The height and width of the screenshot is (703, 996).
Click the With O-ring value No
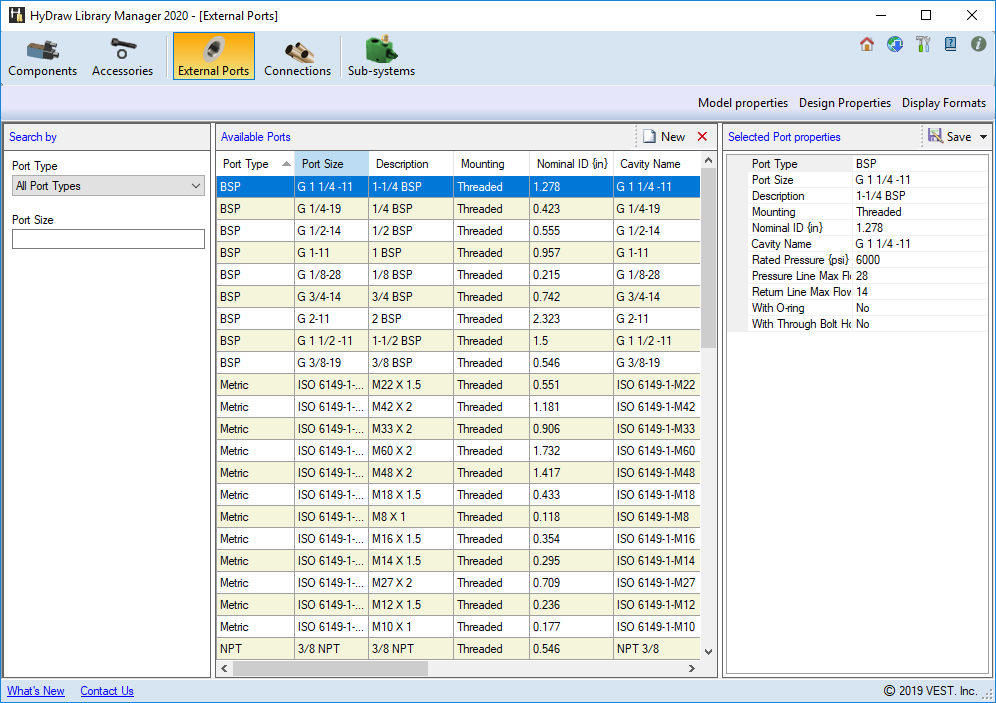pos(920,307)
